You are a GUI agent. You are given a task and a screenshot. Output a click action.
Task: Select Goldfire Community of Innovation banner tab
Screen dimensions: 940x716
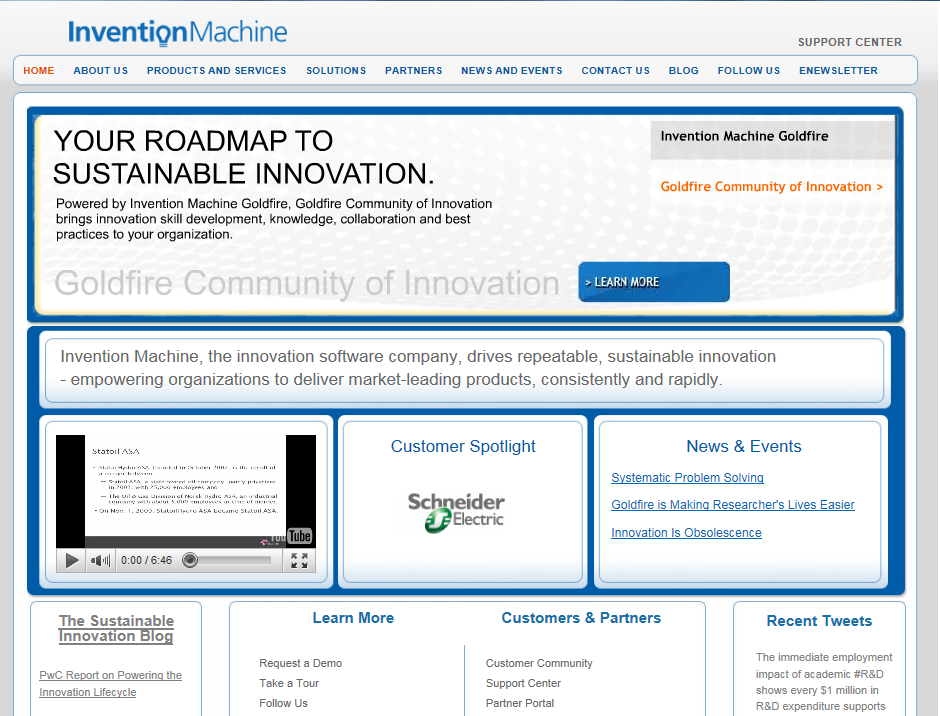click(772, 186)
